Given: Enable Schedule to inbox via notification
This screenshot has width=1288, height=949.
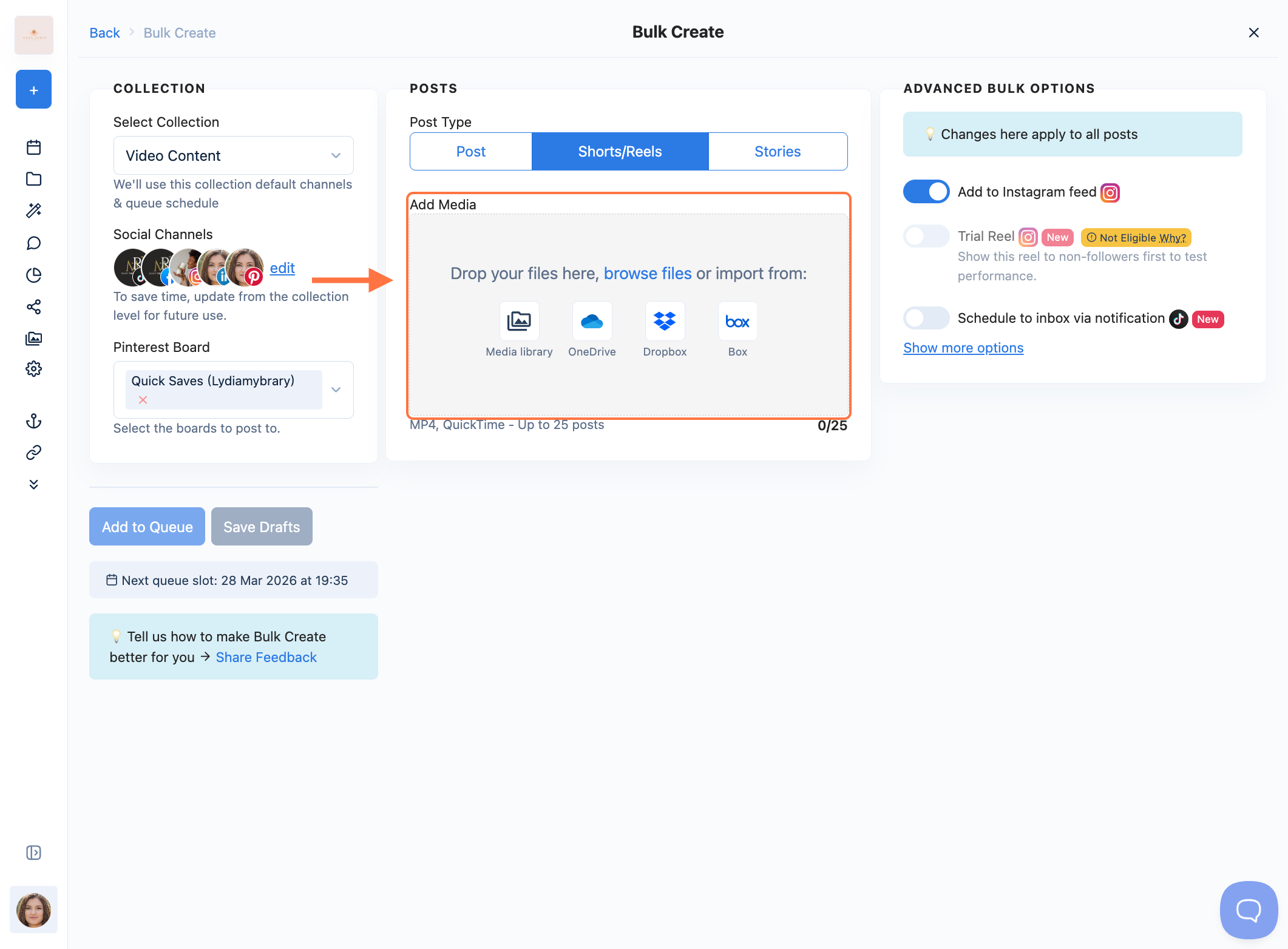Looking at the screenshot, I should pyautogui.click(x=926, y=318).
